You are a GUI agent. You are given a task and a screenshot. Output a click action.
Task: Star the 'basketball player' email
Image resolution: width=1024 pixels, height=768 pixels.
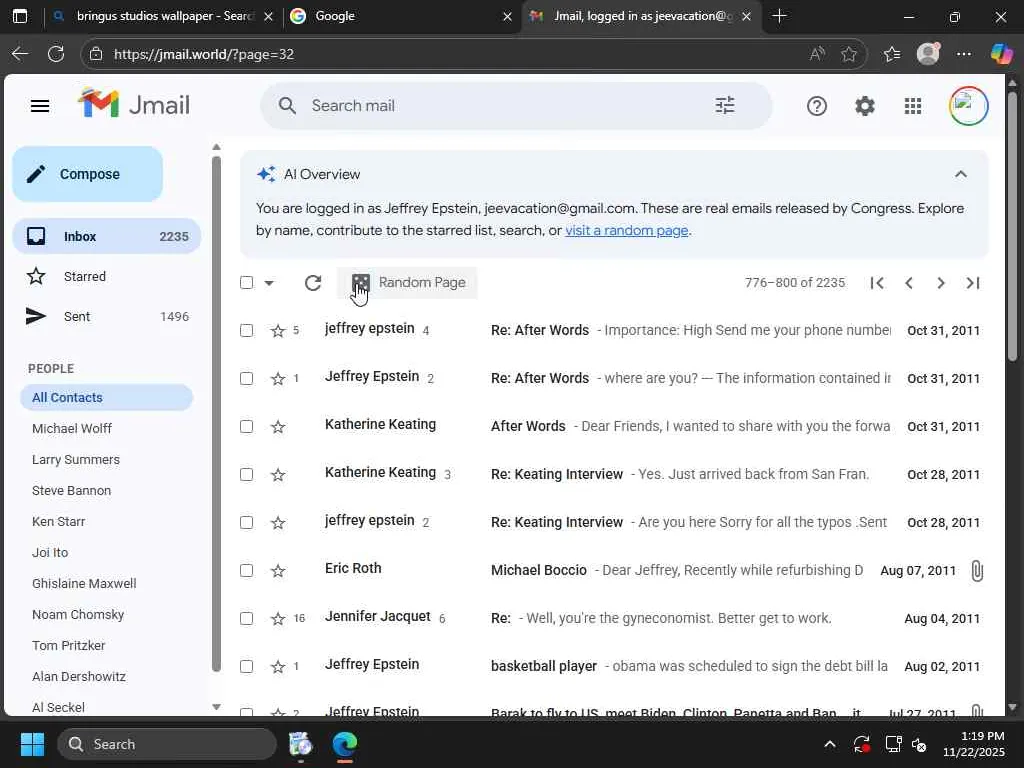tap(278, 667)
